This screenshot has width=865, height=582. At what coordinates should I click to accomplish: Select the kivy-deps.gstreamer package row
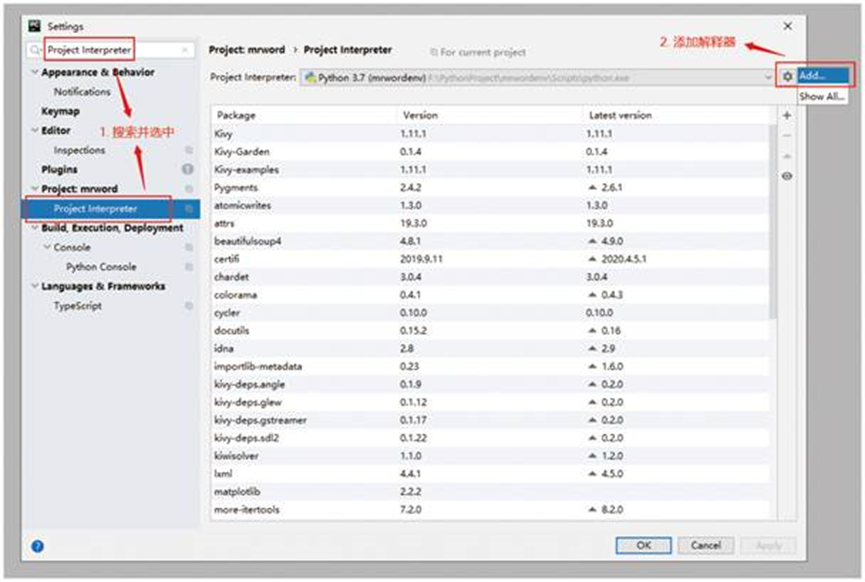pos(490,420)
